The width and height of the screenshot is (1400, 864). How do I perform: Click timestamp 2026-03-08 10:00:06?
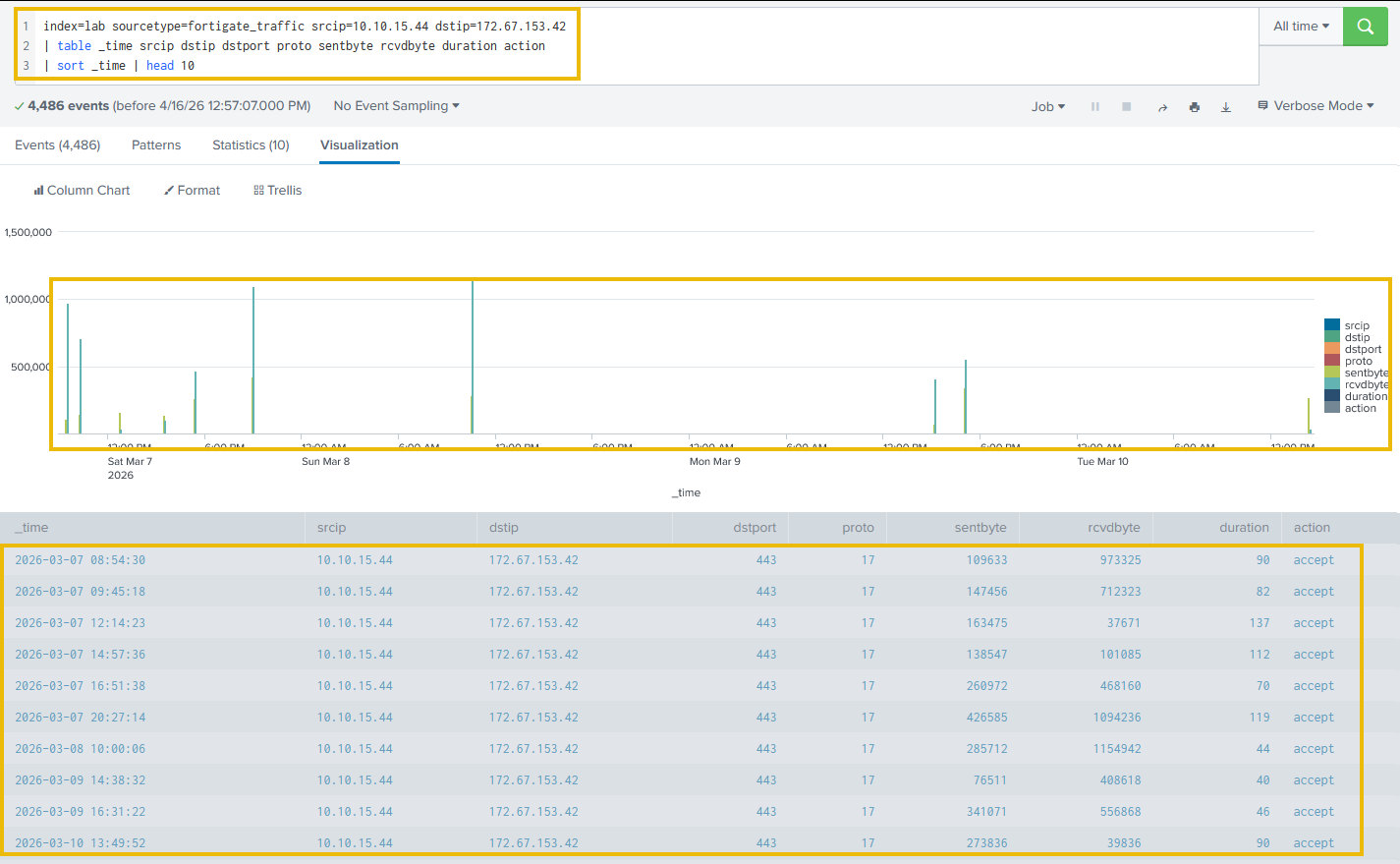click(80, 749)
